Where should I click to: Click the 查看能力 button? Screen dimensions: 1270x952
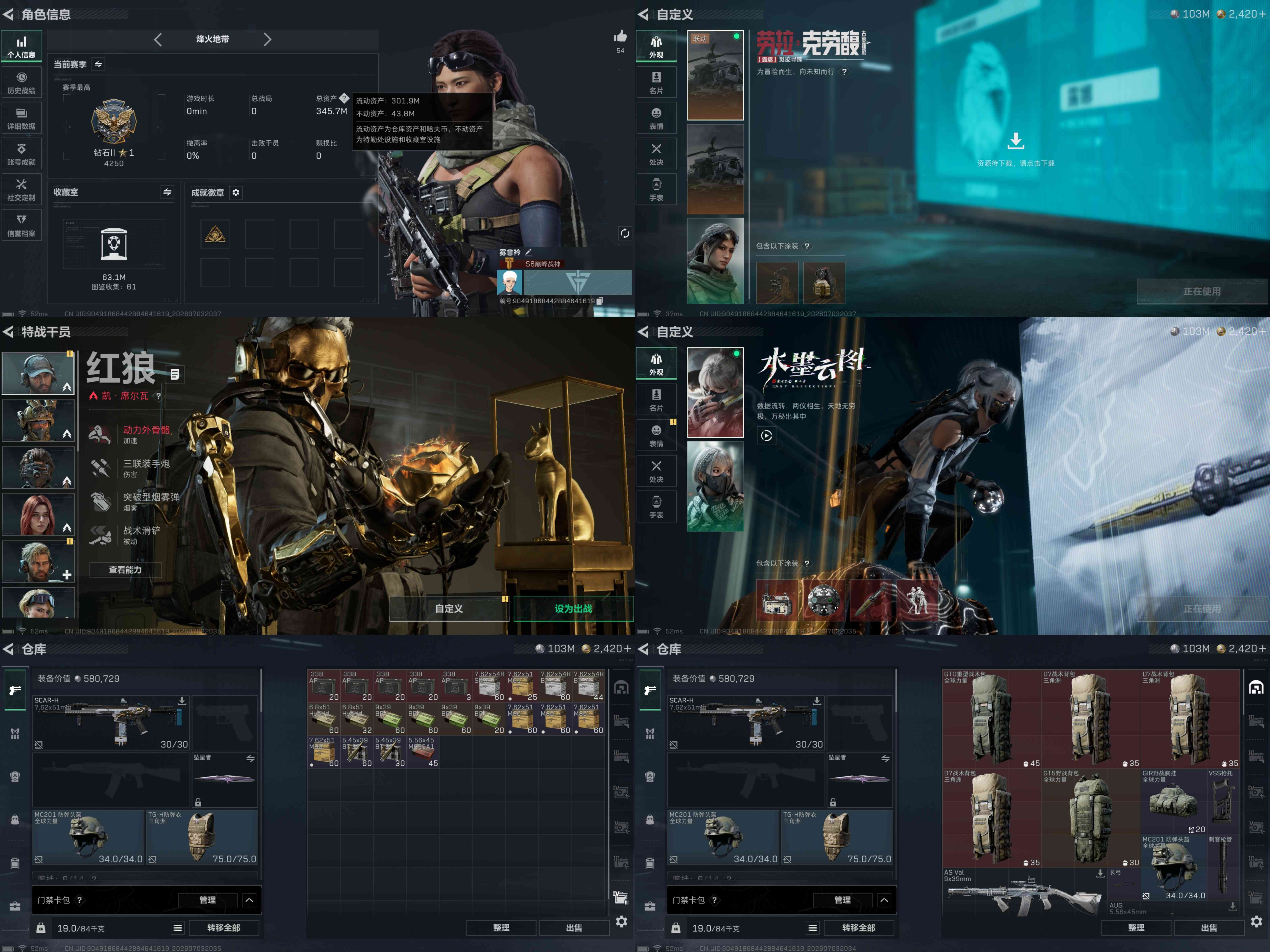[125, 570]
